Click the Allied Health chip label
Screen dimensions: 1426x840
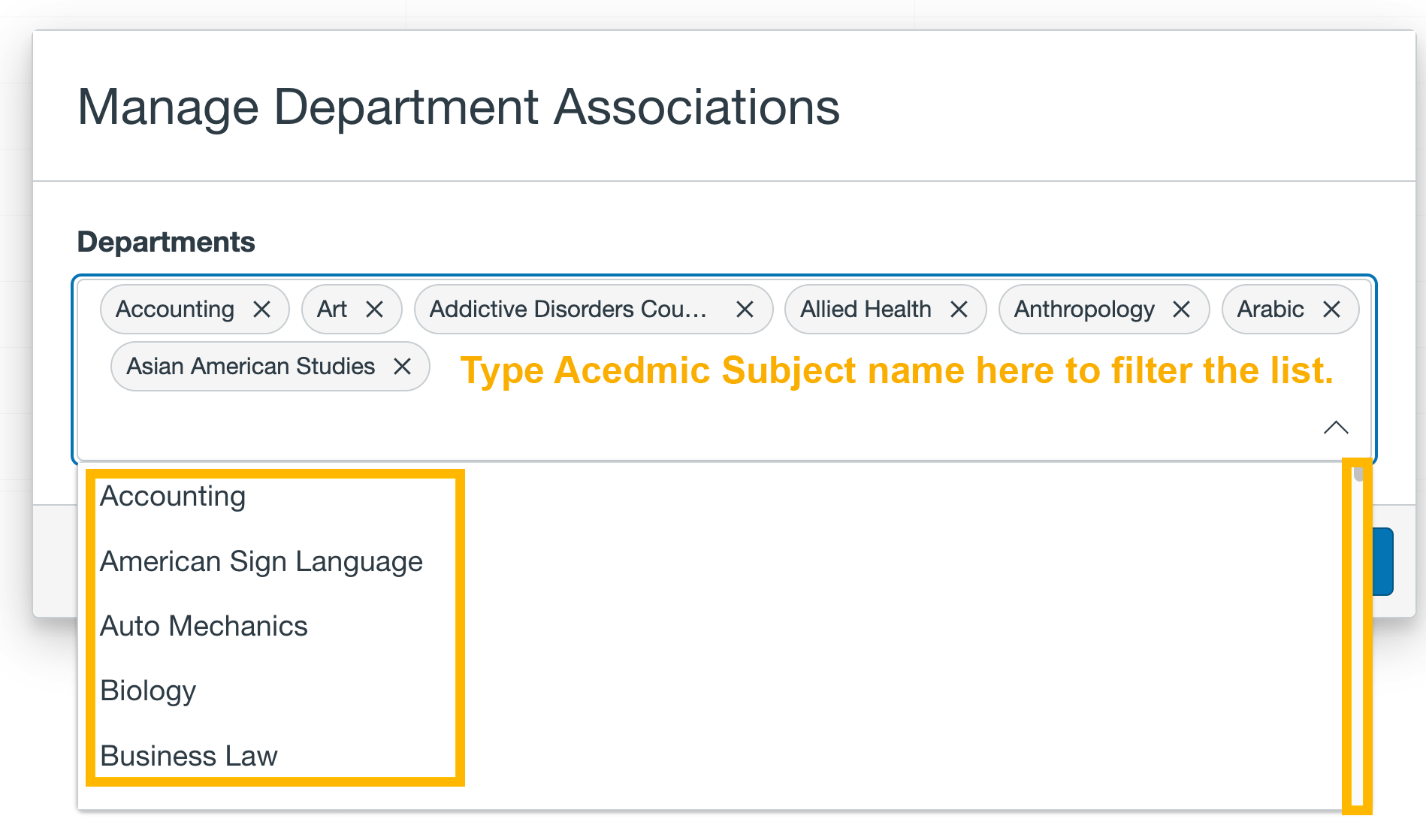[x=865, y=310]
